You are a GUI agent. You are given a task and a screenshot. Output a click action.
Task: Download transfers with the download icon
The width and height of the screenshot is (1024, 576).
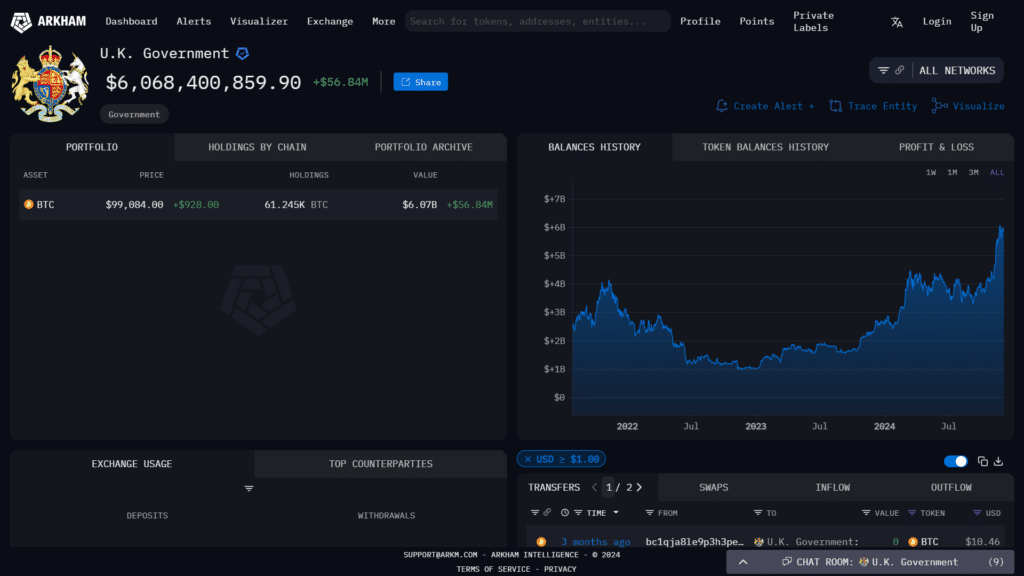pyautogui.click(x=997, y=461)
